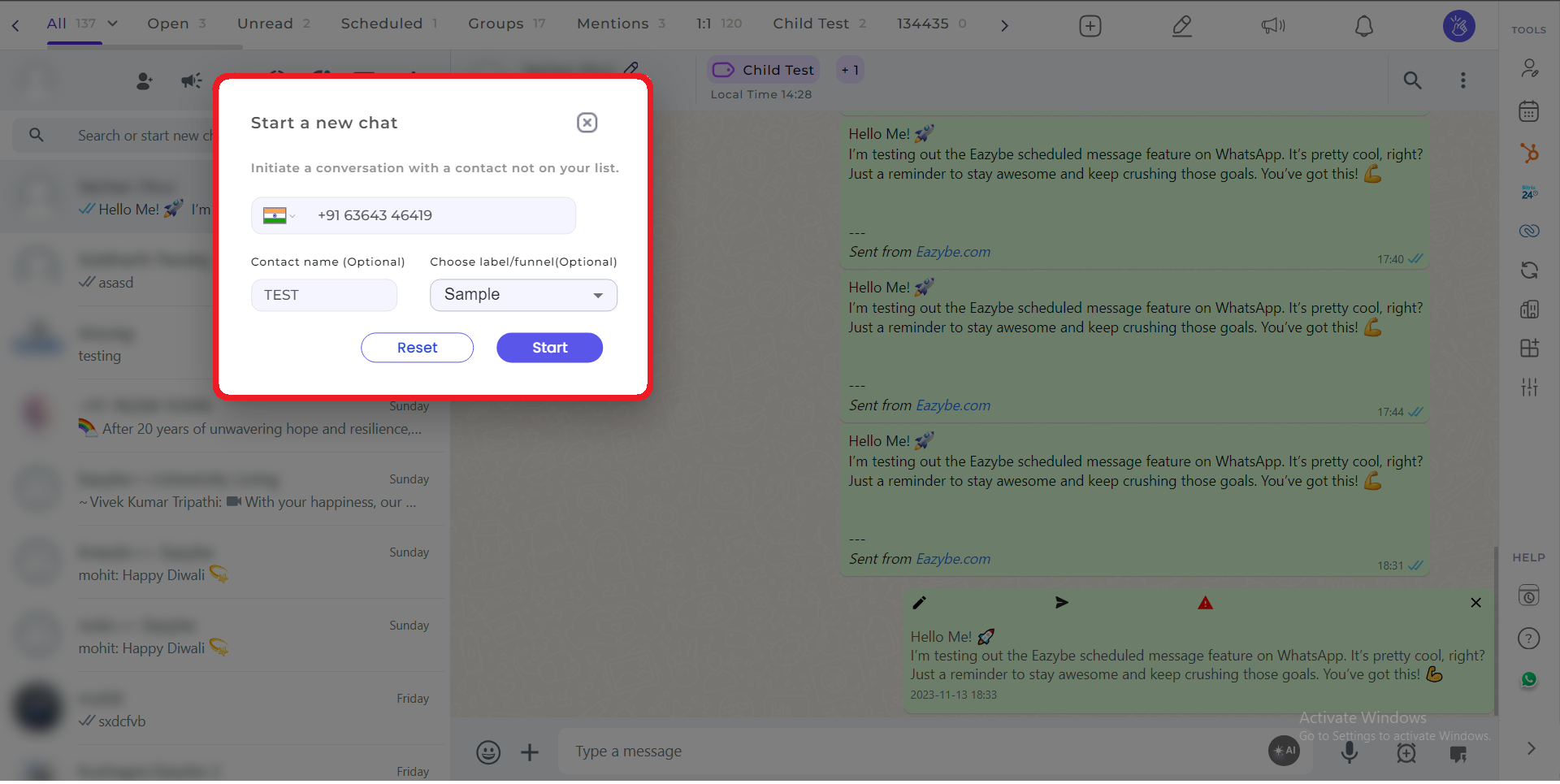
Task: Click the edit pencil icon in top bar
Action: (1182, 26)
